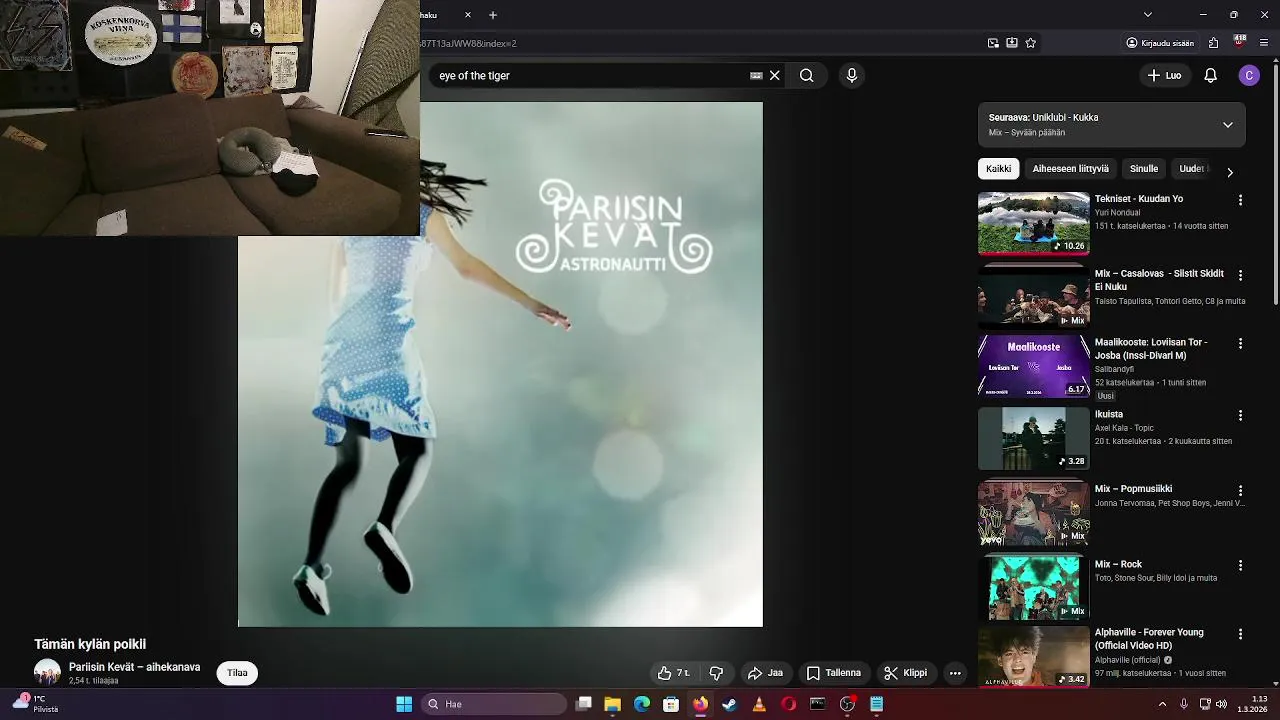This screenshot has height=720, width=1280.
Task: Open the Mix – Popmusiikki thumbnail
Action: pyautogui.click(x=1033, y=513)
